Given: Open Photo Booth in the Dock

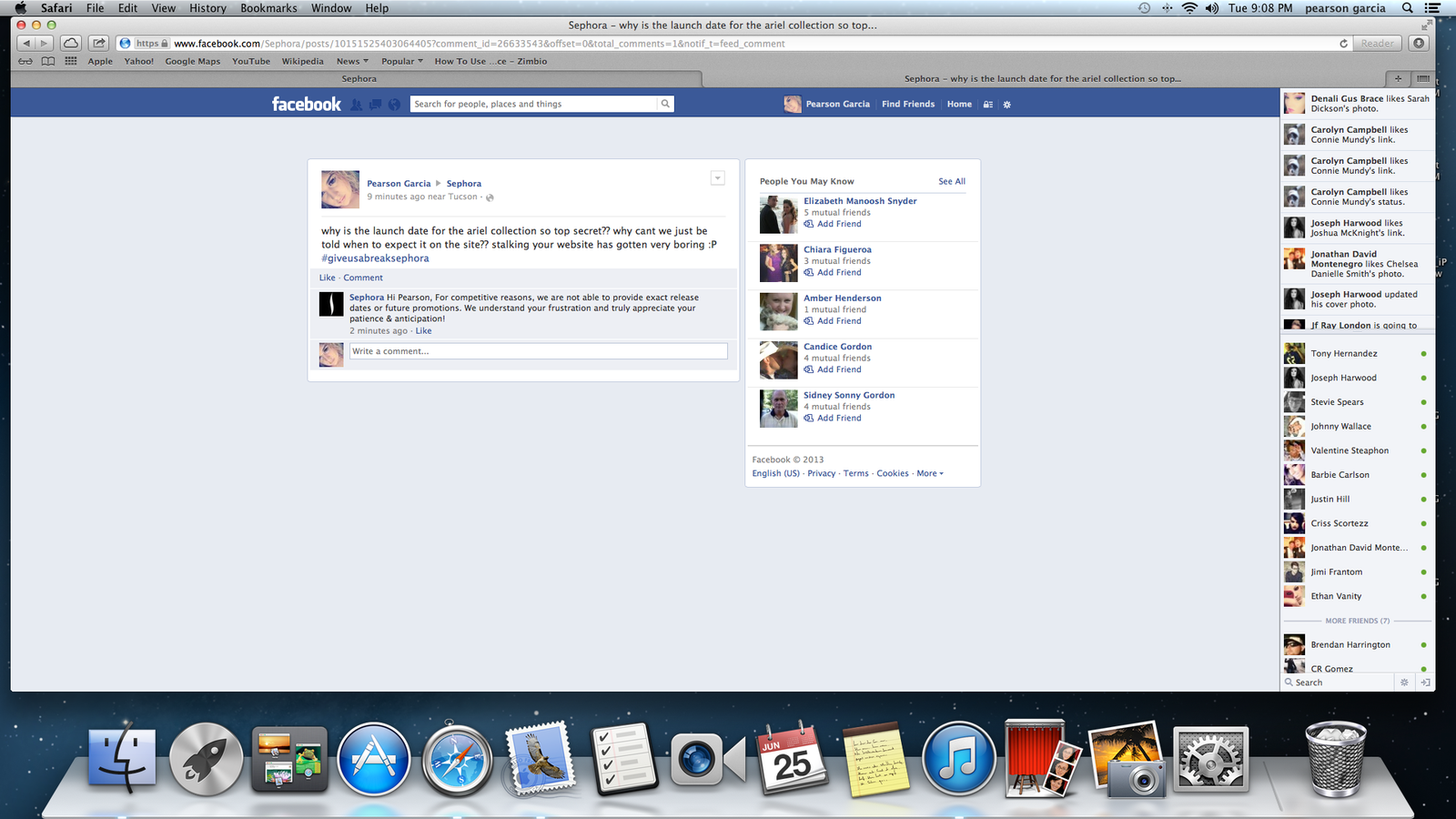Looking at the screenshot, I should click(x=1043, y=757).
